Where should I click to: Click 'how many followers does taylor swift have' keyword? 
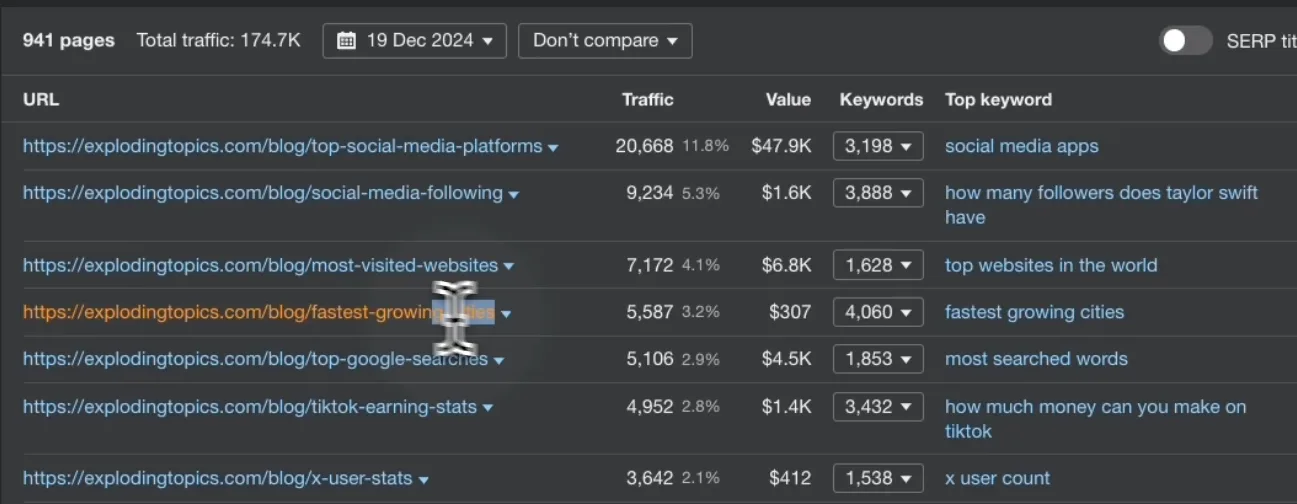(x=1101, y=205)
